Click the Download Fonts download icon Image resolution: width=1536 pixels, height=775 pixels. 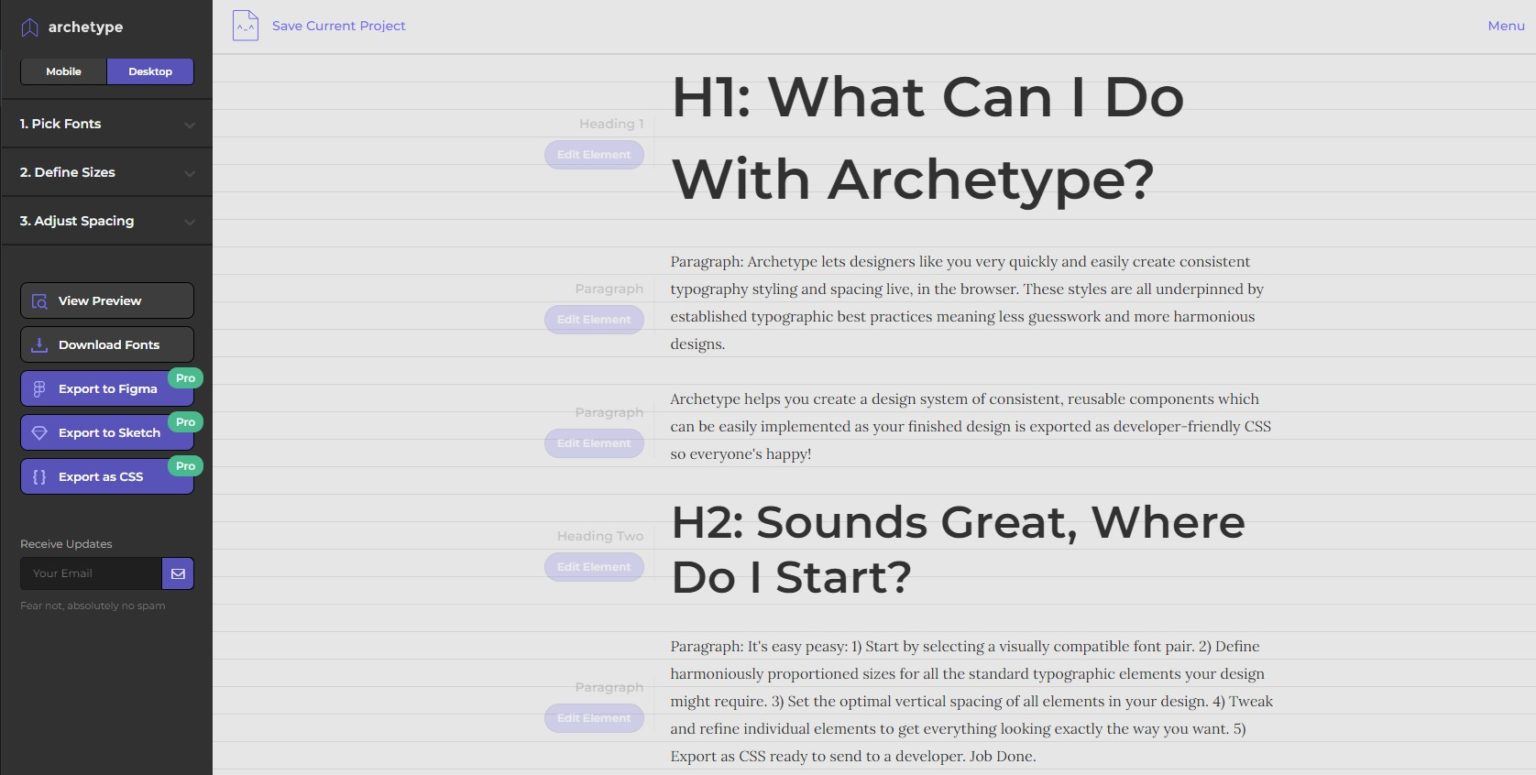point(38,344)
